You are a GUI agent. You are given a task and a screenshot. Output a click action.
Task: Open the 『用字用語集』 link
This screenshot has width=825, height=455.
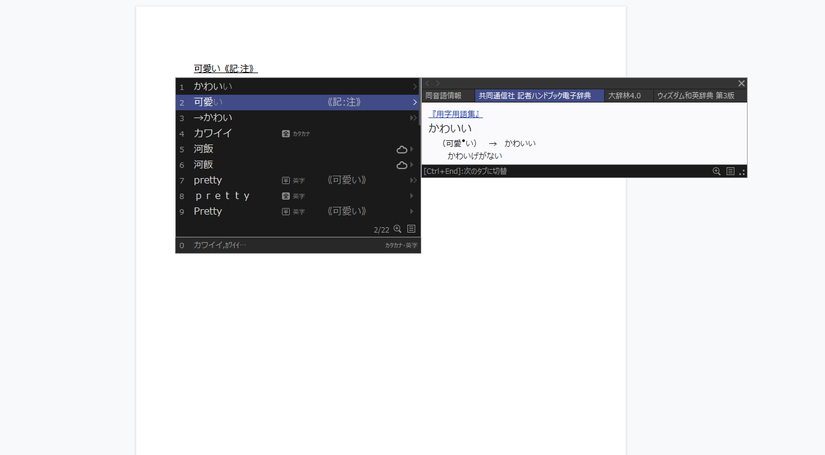(455, 114)
